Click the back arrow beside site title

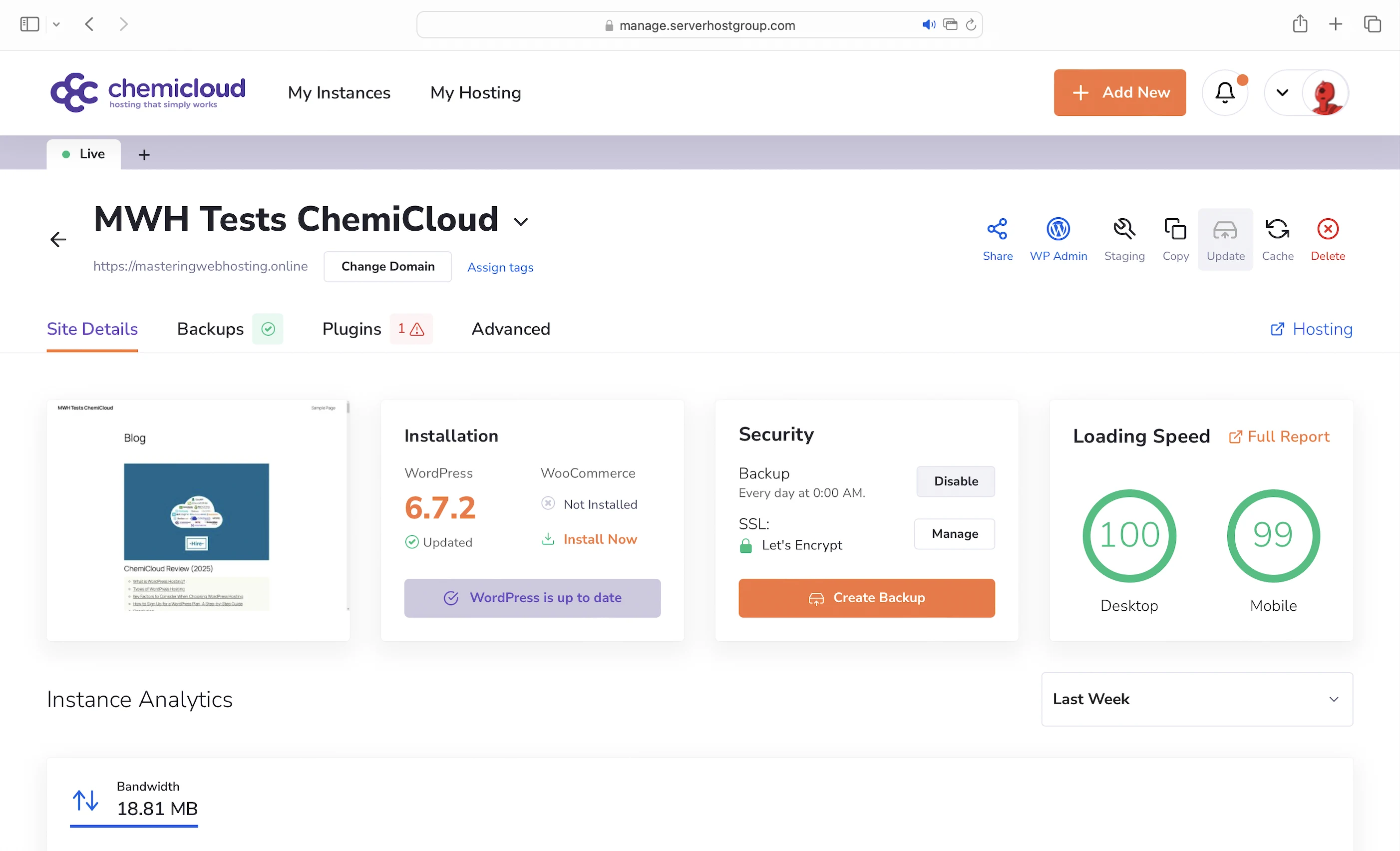(58, 239)
